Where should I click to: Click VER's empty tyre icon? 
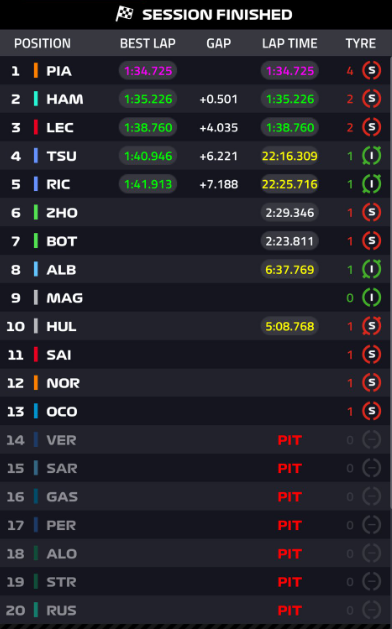[x=372, y=440]
